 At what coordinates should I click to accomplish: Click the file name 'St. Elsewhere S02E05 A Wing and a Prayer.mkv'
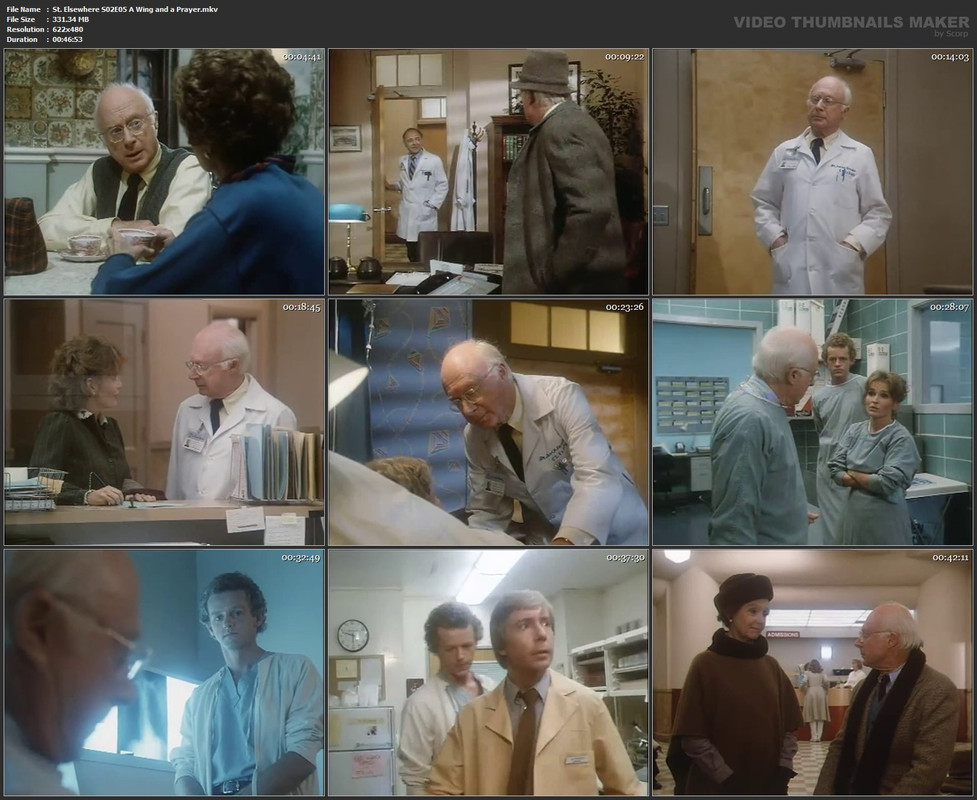[135, 9]
